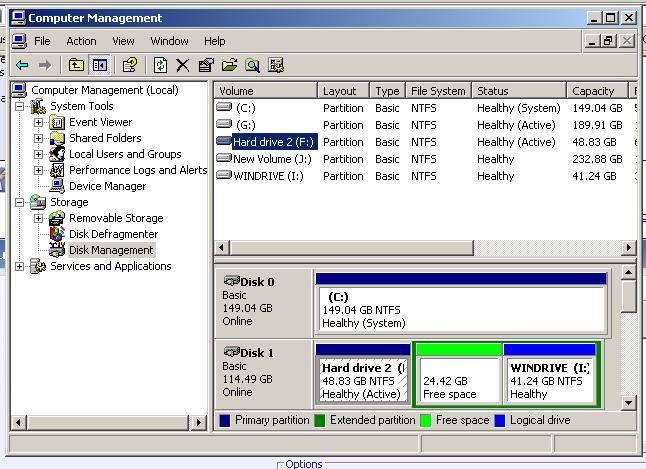Click the Options label below the Computer Management window
646x469 pixels.
pos(304,464)
